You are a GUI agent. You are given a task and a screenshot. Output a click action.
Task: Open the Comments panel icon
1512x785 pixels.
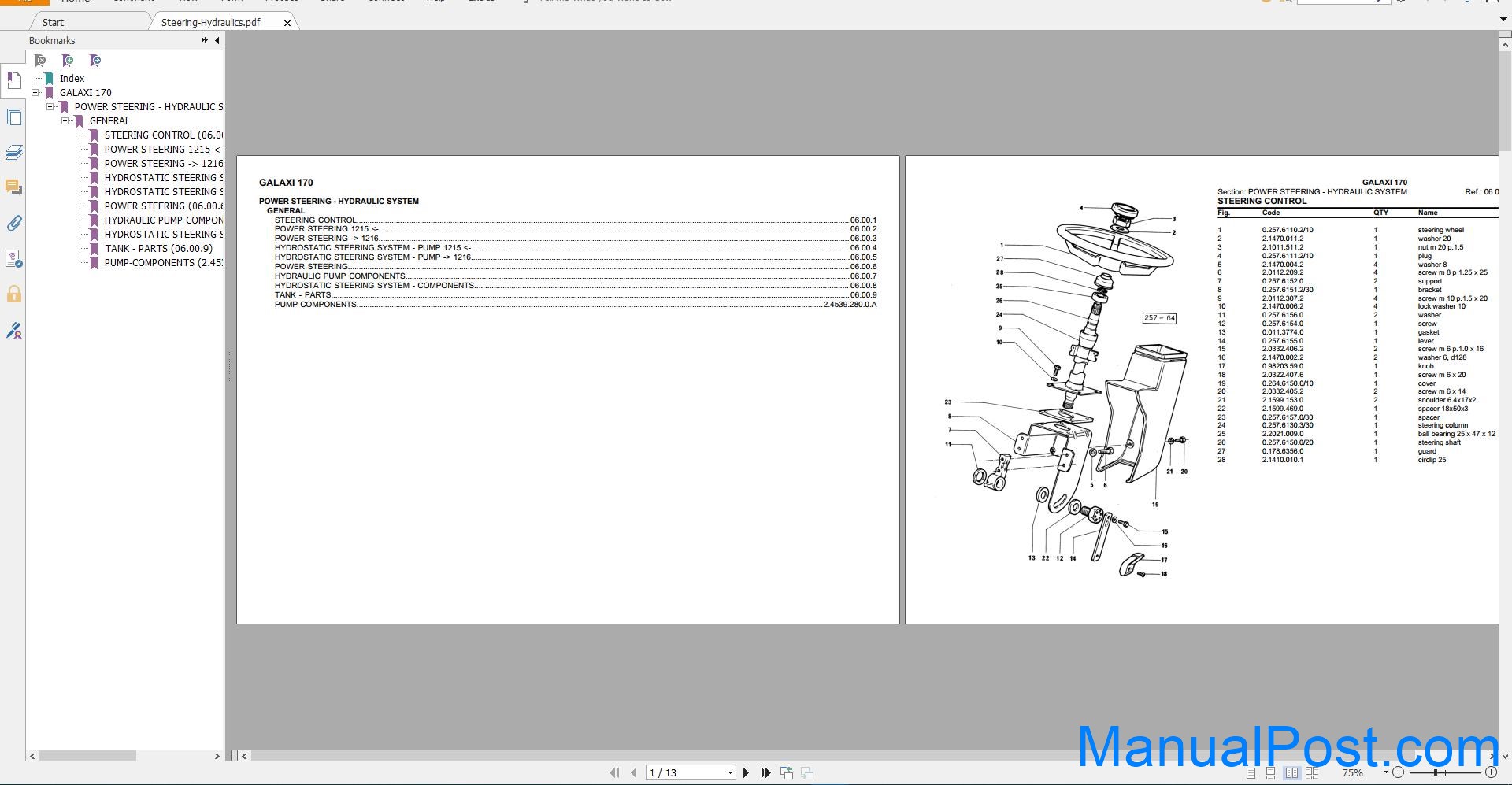(13, 187)
